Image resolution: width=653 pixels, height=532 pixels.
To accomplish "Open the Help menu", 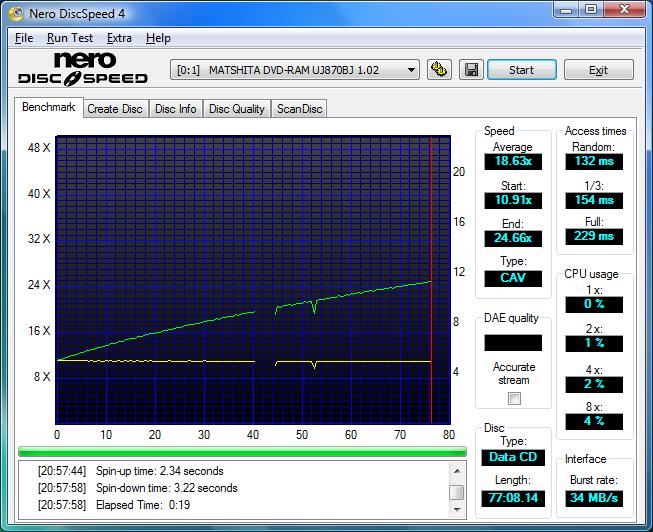I will [x=158, y=38].
